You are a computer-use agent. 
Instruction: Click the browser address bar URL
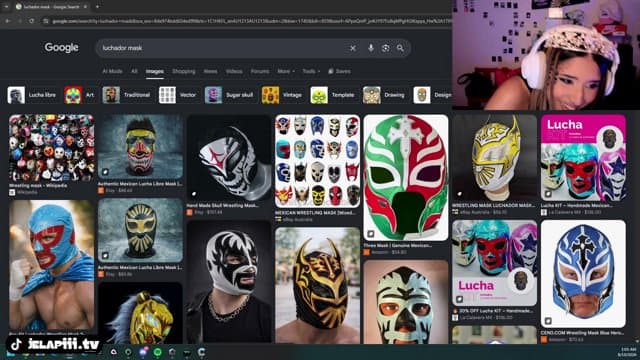tap(251, 21)
